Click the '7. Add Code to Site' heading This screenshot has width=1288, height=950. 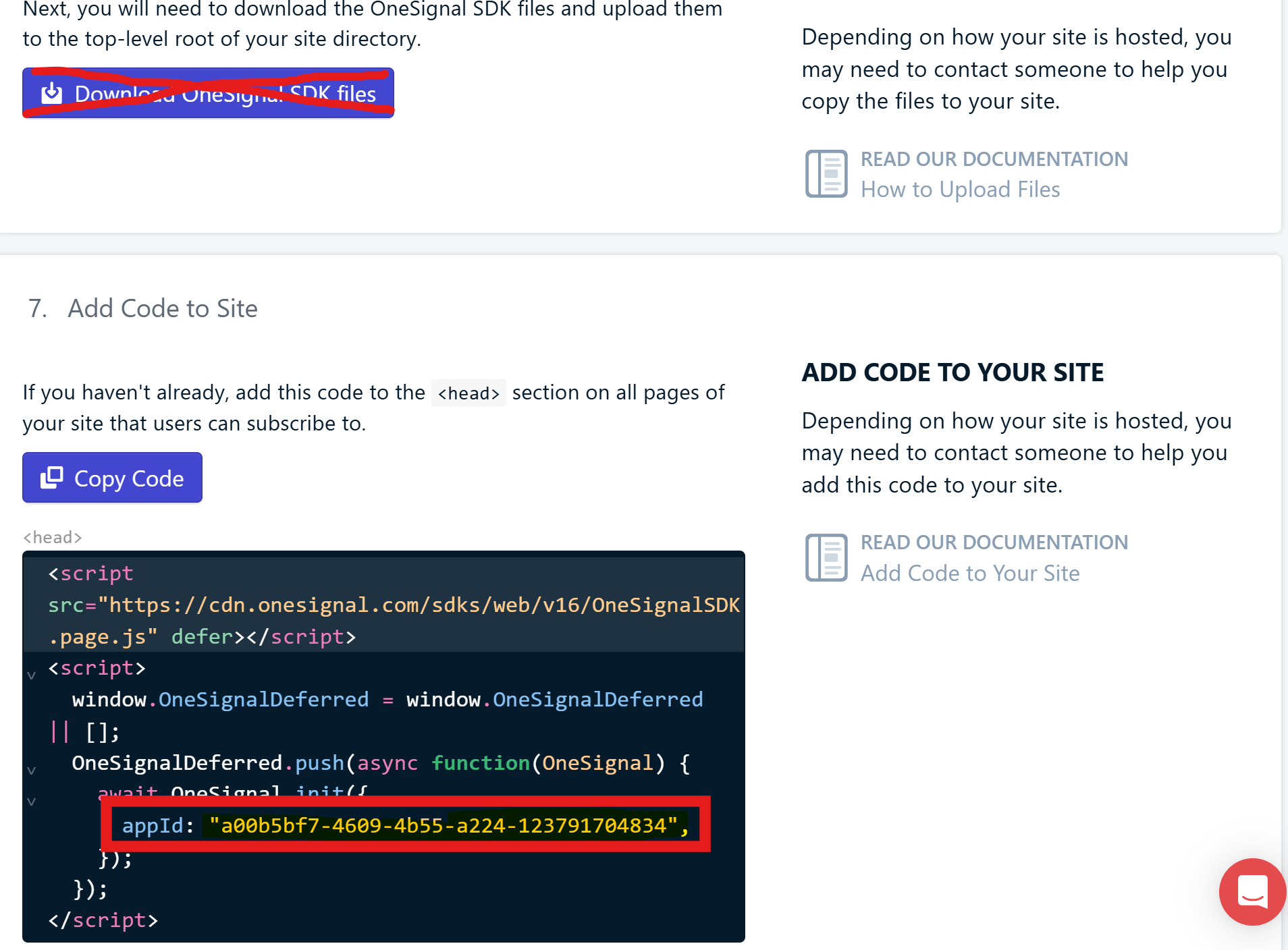pyautogui.click(x=143, y=308)
